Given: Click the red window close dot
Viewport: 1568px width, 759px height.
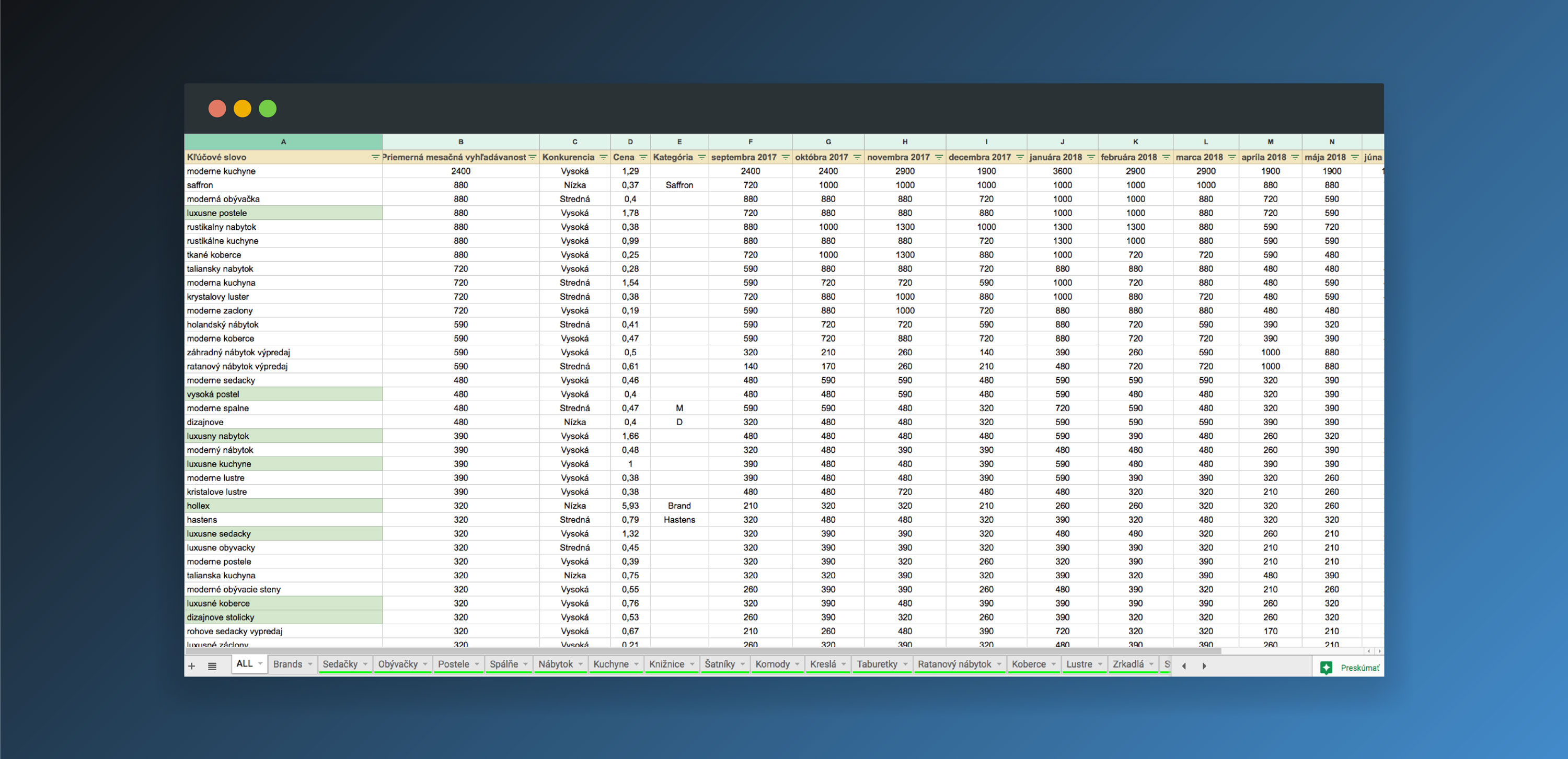Looking at the screenshot, I should 217,109.
